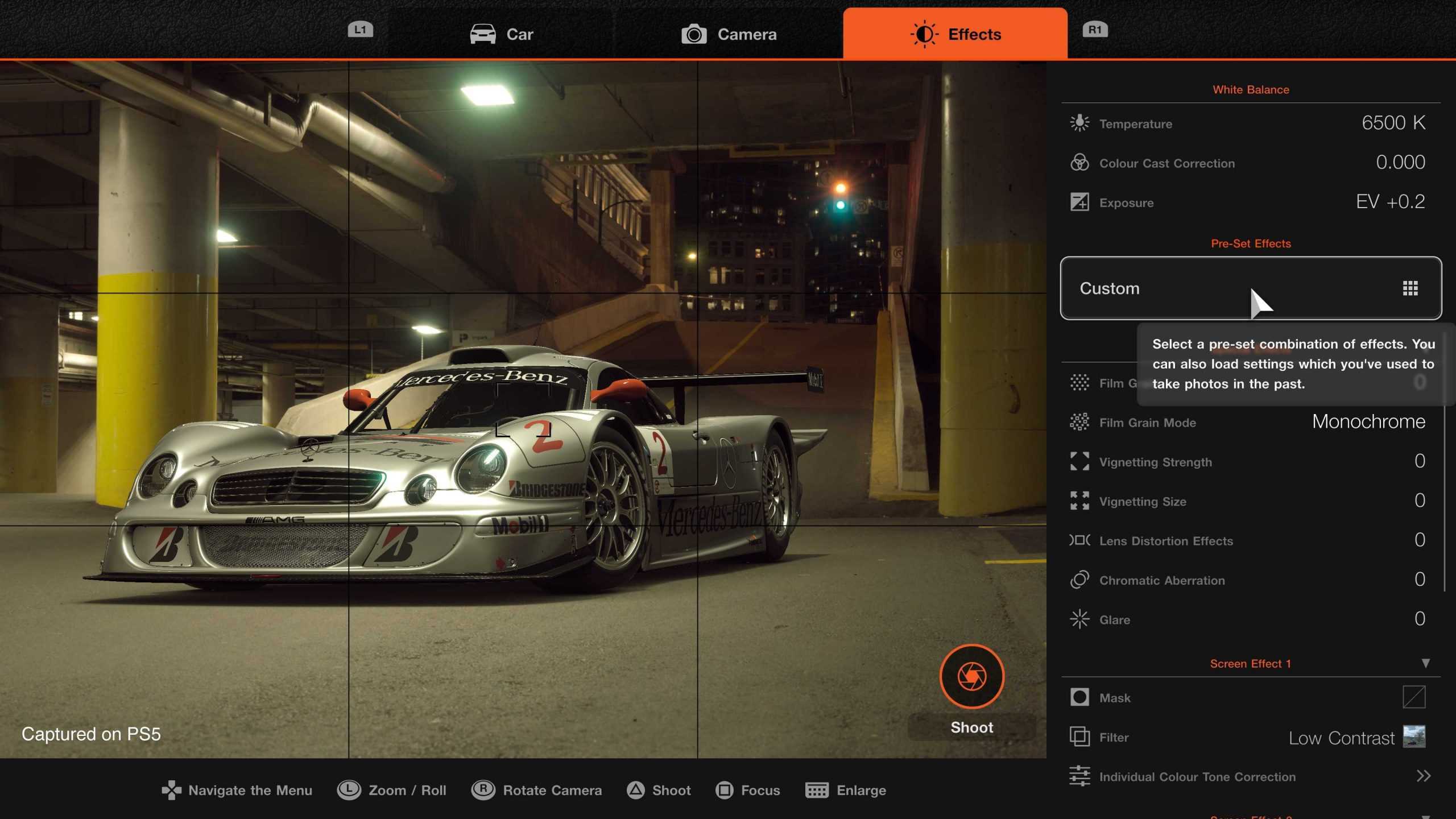
Task: Click the Shoot button to capture
Action: click(971, 677)
